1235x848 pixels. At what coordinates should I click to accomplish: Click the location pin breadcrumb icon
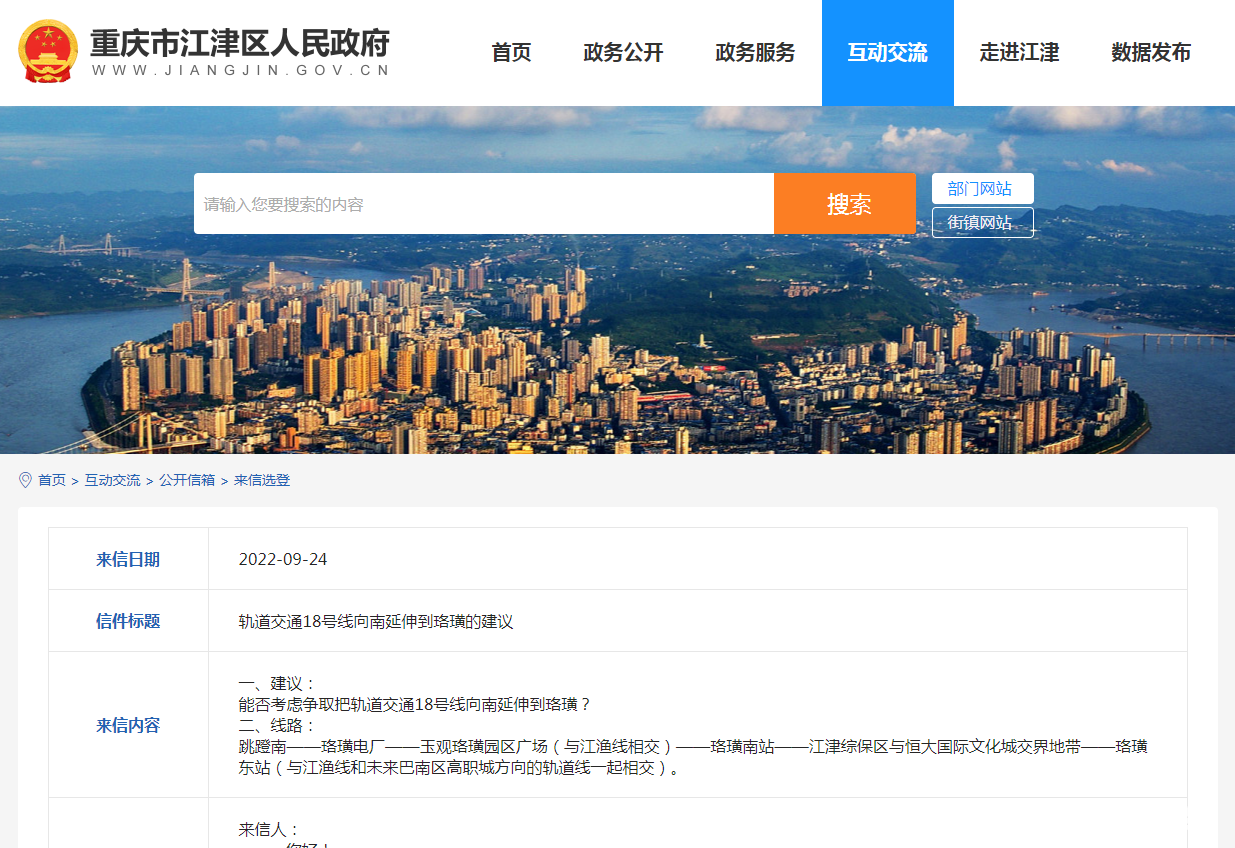[x=25, y=480]
